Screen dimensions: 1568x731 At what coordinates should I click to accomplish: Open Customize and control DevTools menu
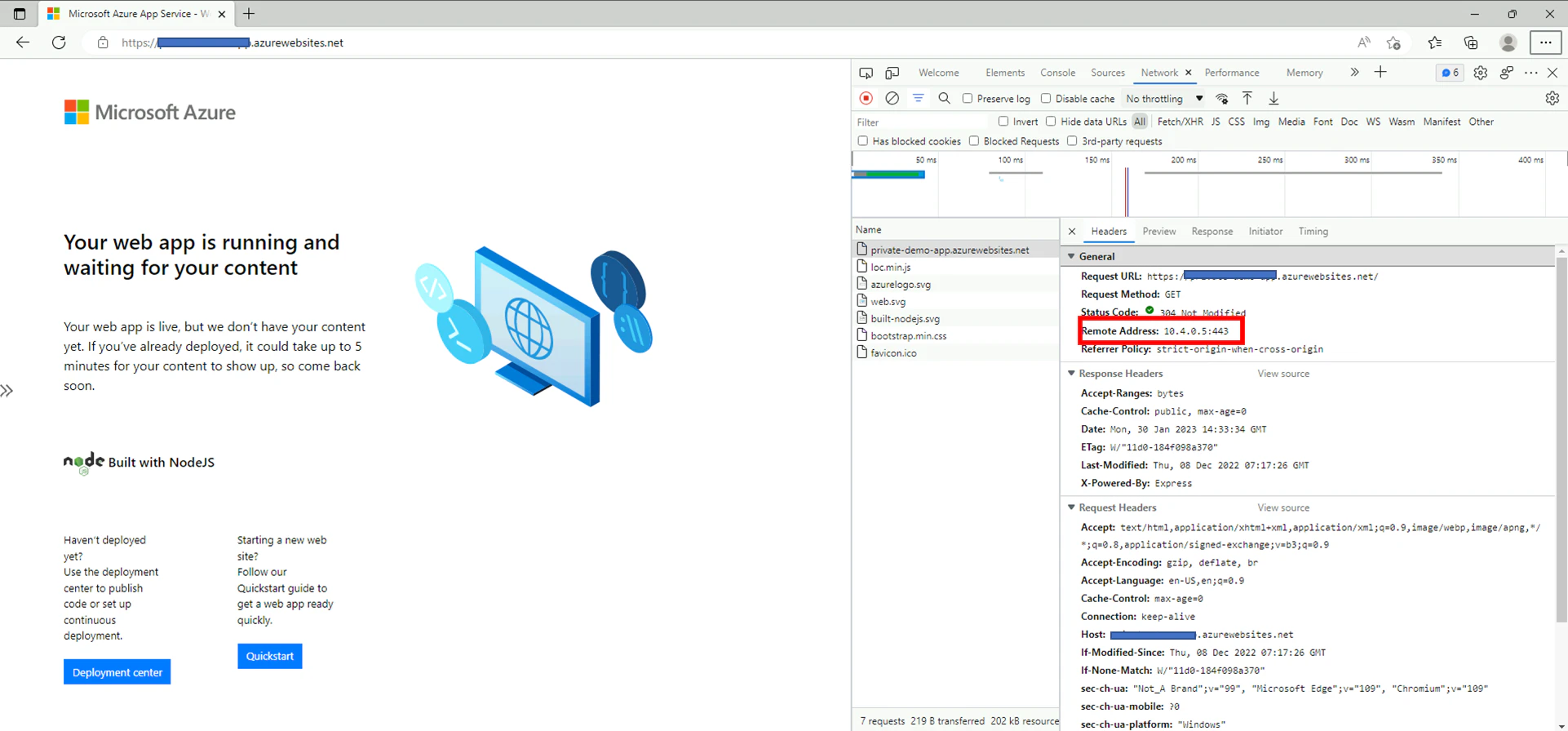(1531, 73)
